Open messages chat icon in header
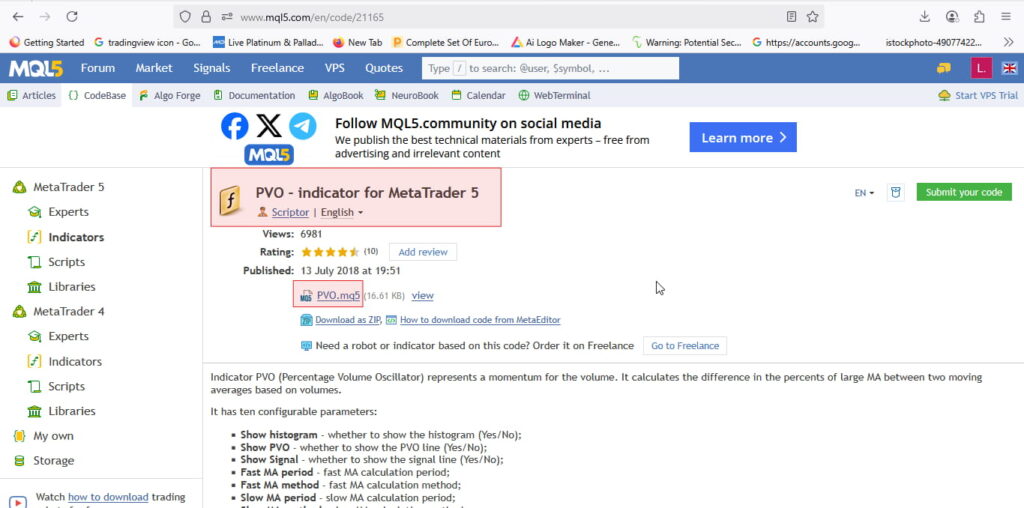Screen dimensions: 1024x508 tap(944, 68)
